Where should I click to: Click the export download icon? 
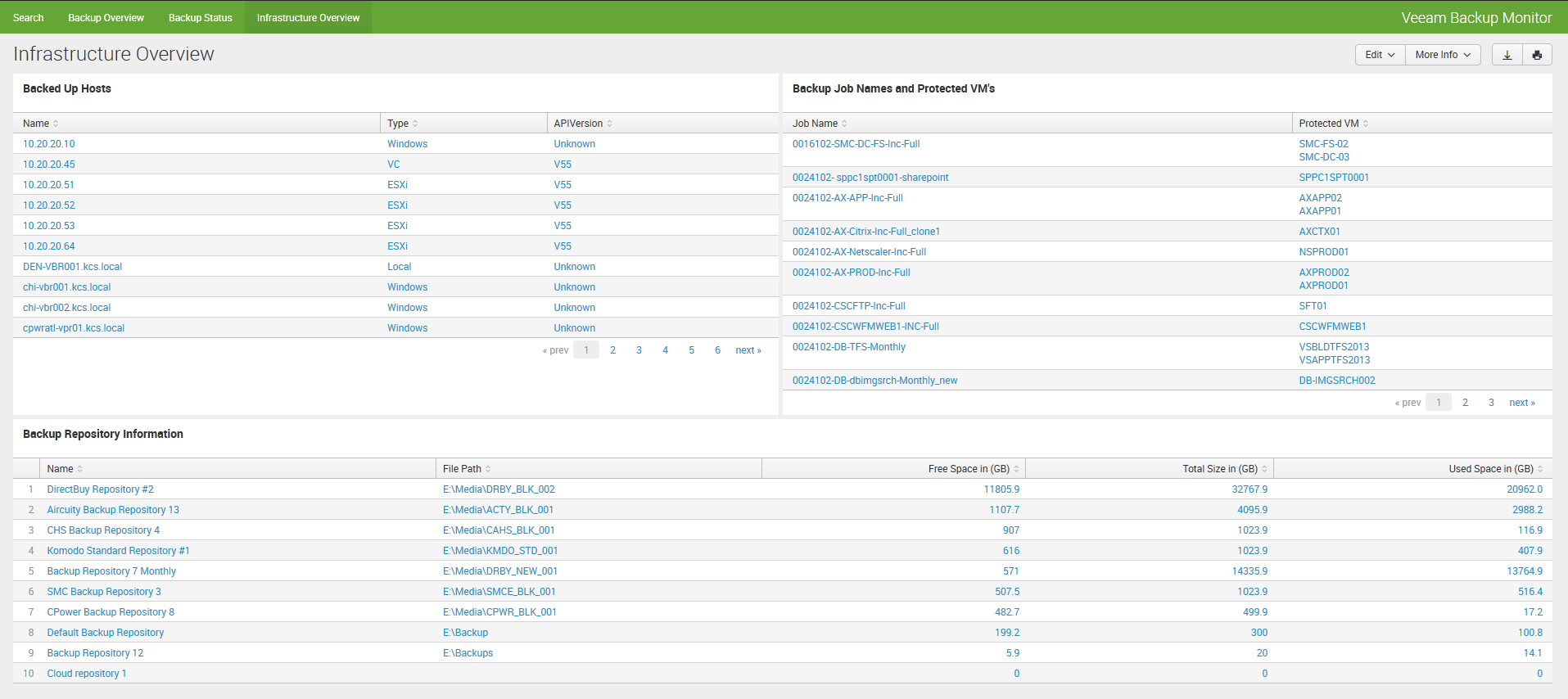(x=1507, y=55)
